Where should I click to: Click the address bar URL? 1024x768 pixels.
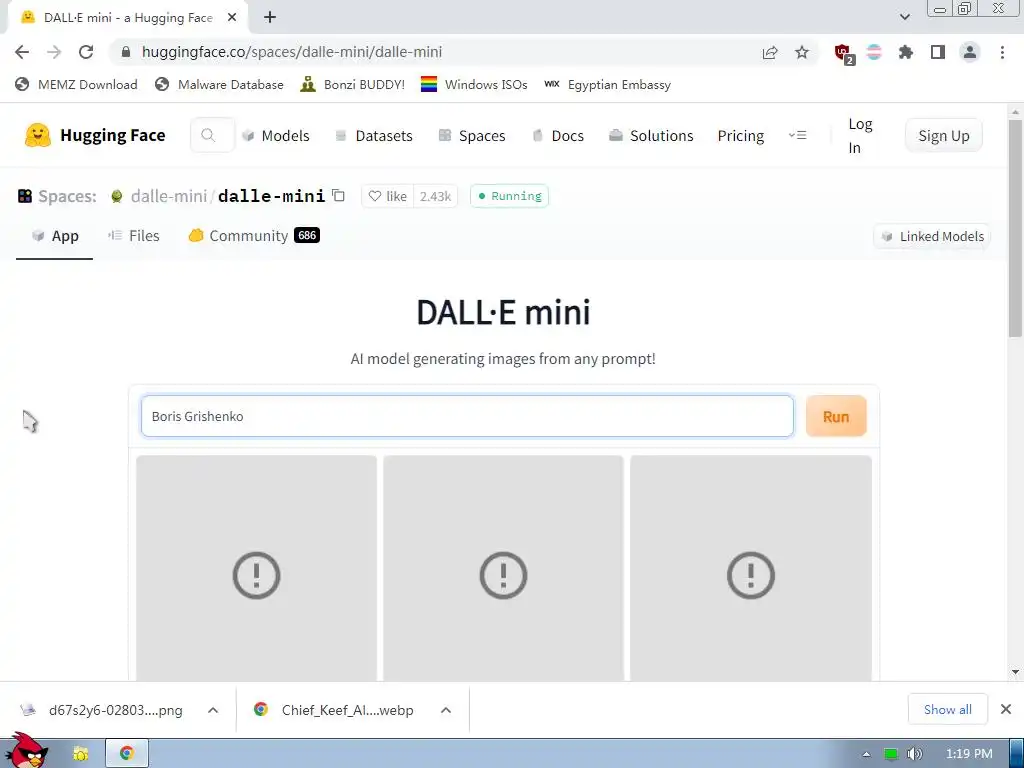[x=291, y=52]
